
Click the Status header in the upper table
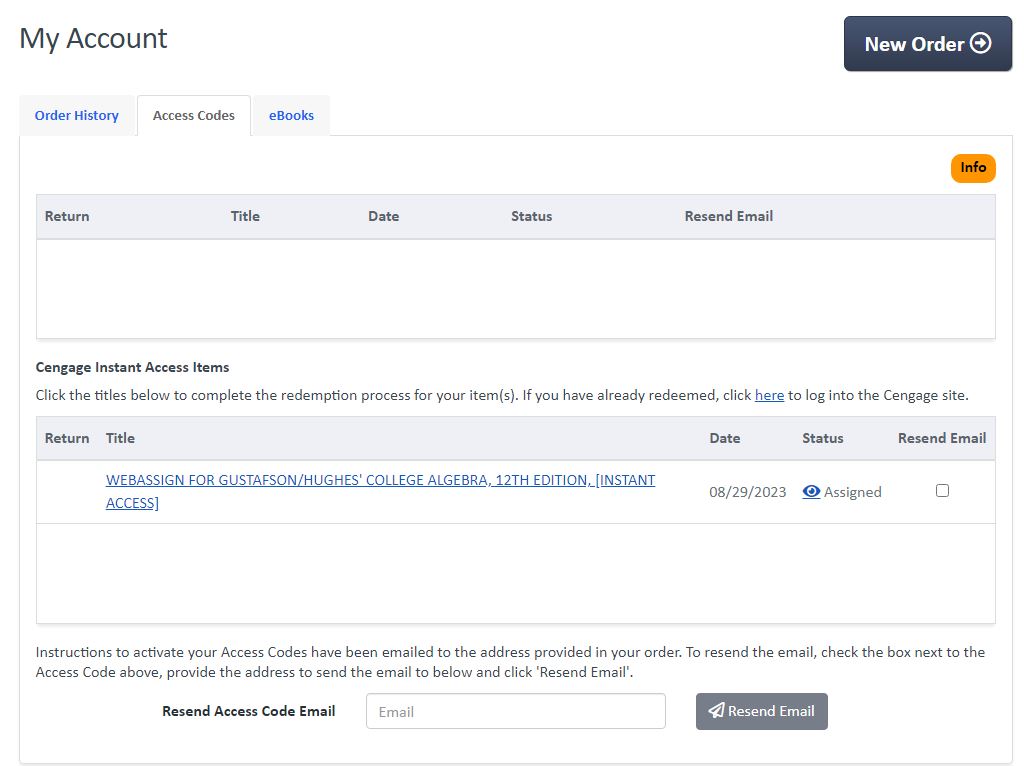pos(531,216)
